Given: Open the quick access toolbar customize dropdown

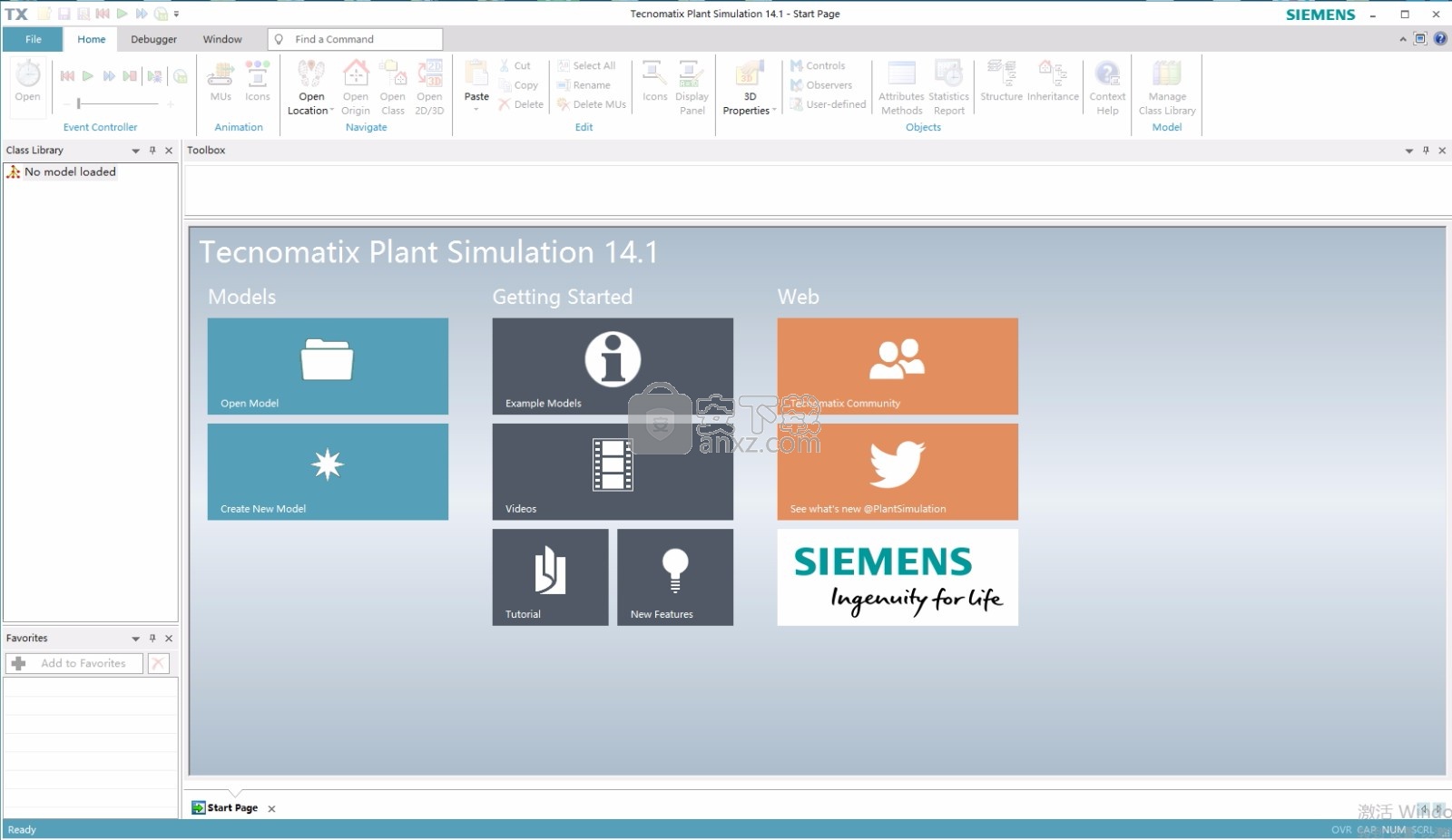Looking at the screenshot, I should tap(176, 14).
